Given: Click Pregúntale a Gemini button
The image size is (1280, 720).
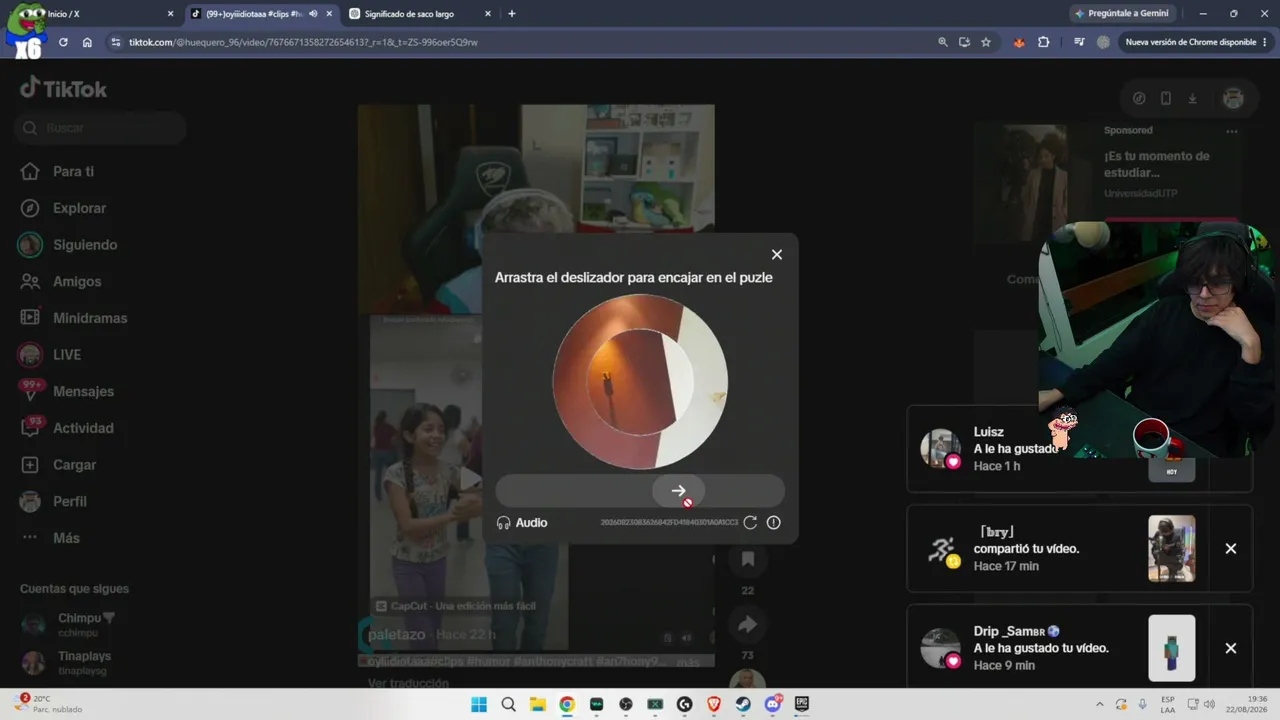Looking at the screenshot, I should (1120, 14).
